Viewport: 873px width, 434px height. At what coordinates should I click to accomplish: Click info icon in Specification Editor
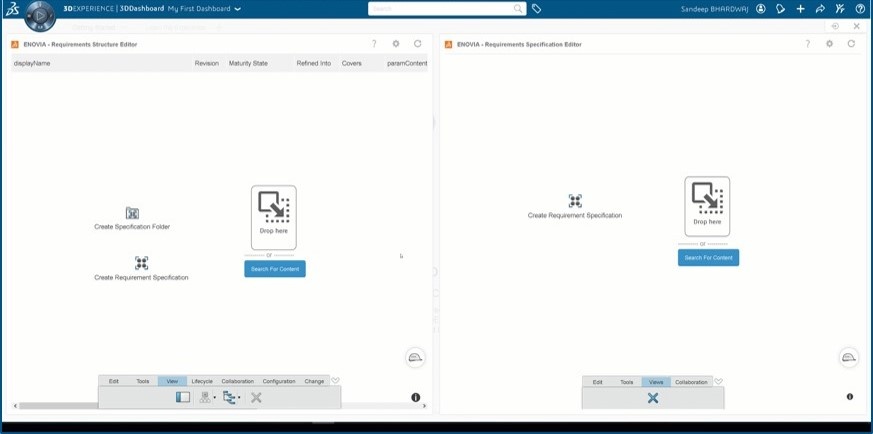click(850, 397)
